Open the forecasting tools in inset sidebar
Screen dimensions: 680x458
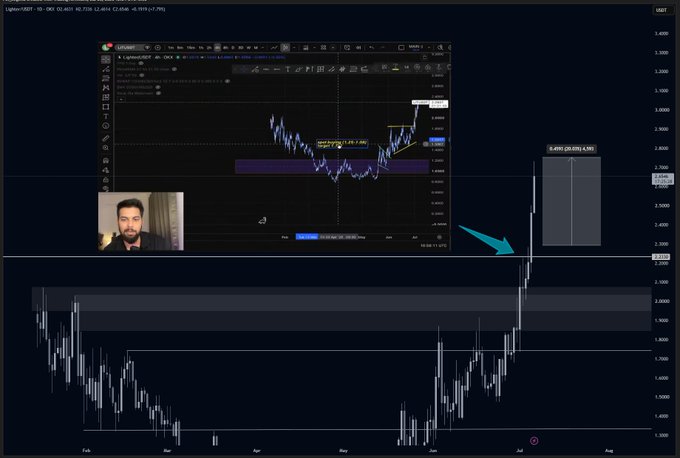click(106, 98)
